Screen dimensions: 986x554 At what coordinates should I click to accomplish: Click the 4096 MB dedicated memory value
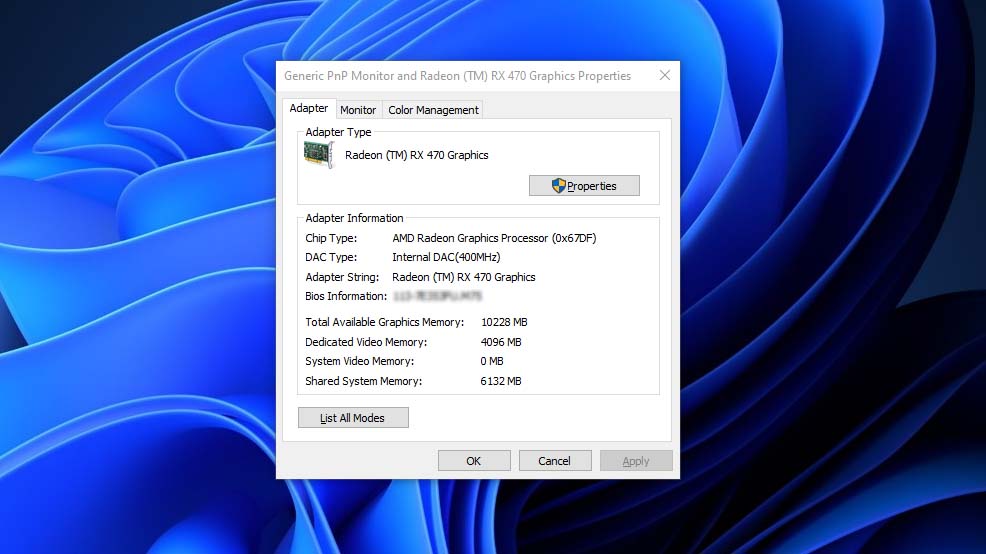click(501, 342)
